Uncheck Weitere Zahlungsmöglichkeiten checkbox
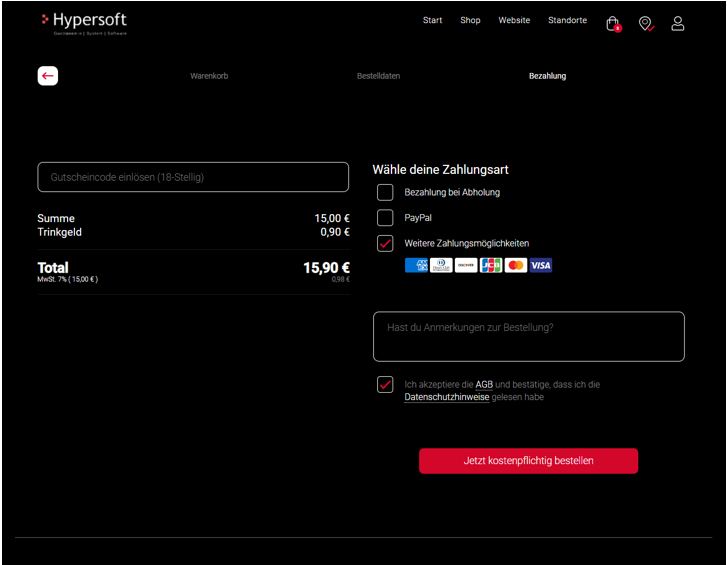727x565 pixels. (x=385, y=243)
